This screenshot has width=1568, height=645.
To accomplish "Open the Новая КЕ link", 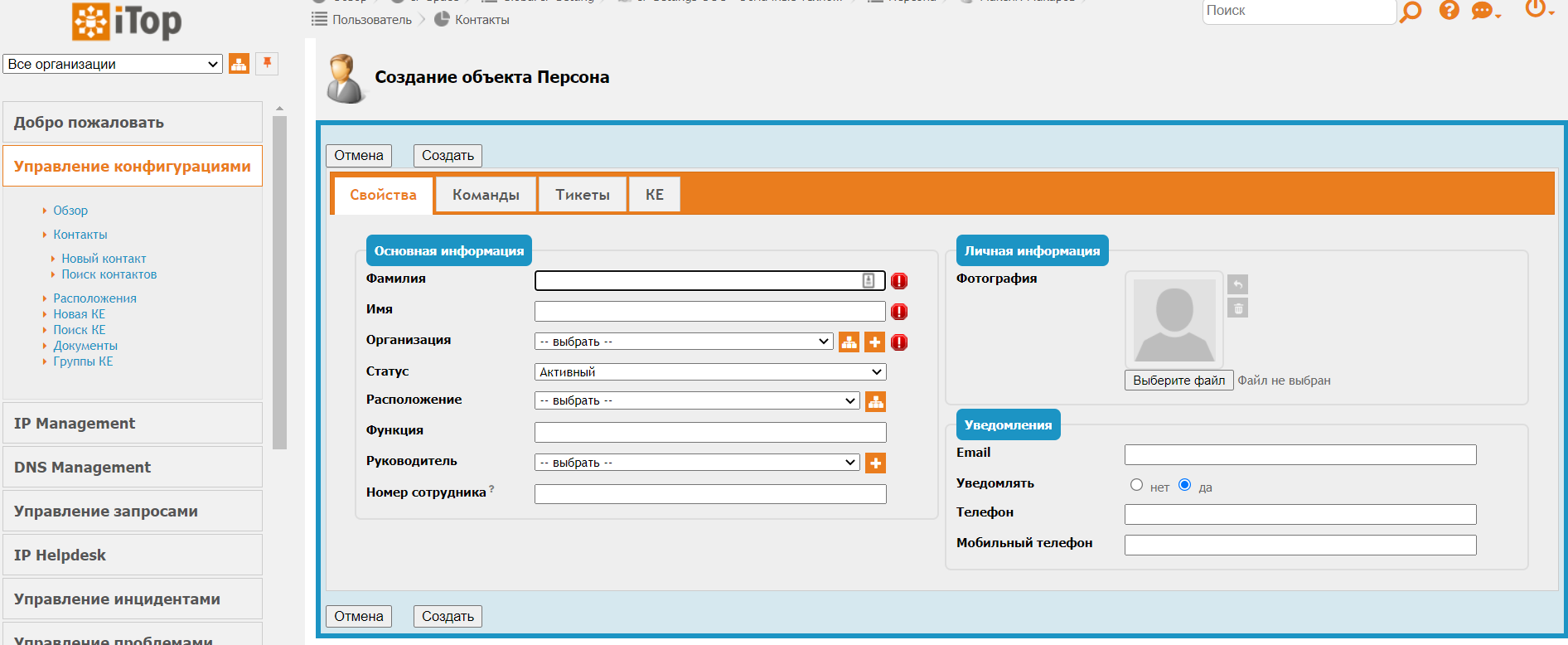I will pyautogui.click(x=79, y=314).
